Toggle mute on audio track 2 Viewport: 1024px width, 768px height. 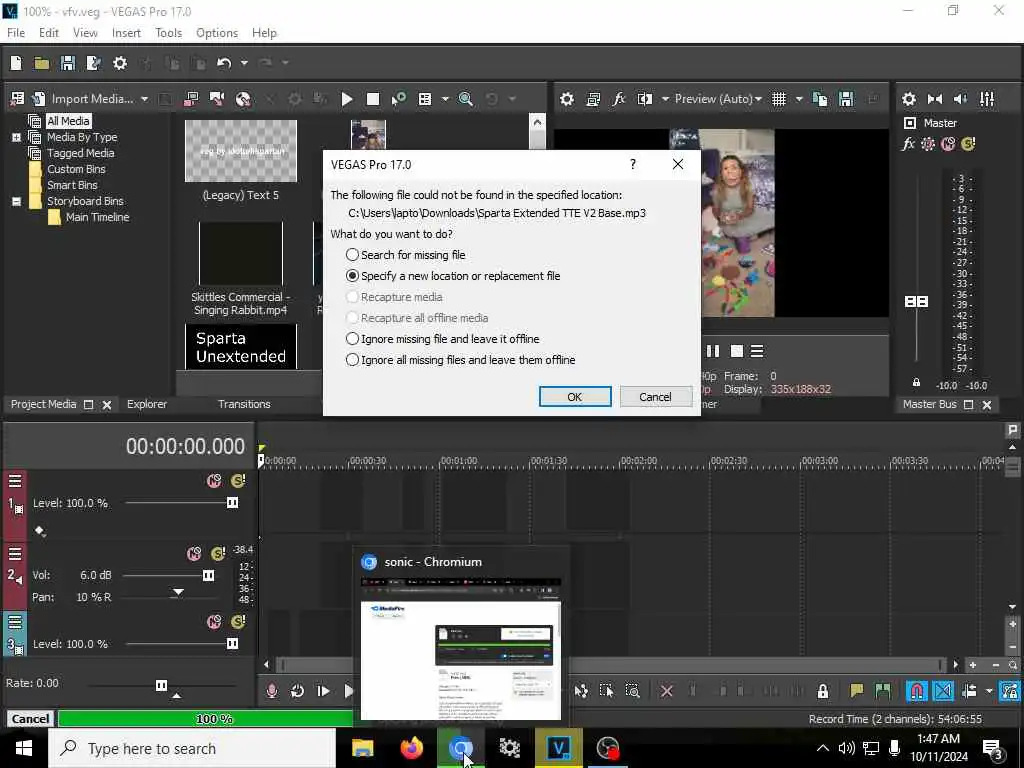coord(194,554)
